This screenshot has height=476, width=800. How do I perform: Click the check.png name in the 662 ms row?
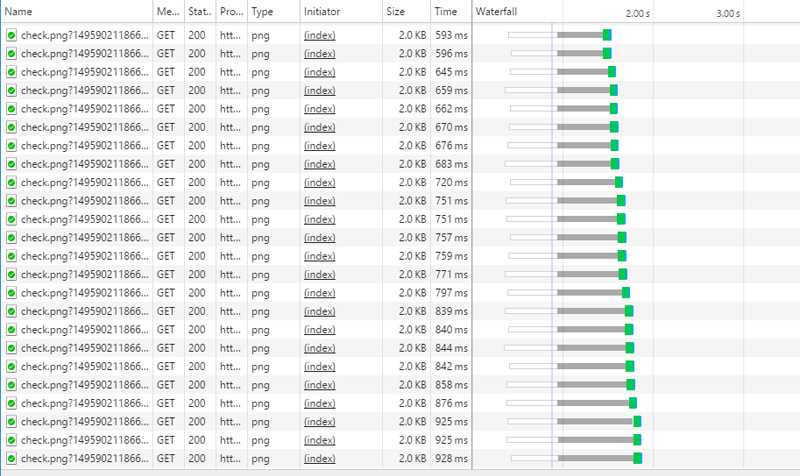[x=85, y=109]
